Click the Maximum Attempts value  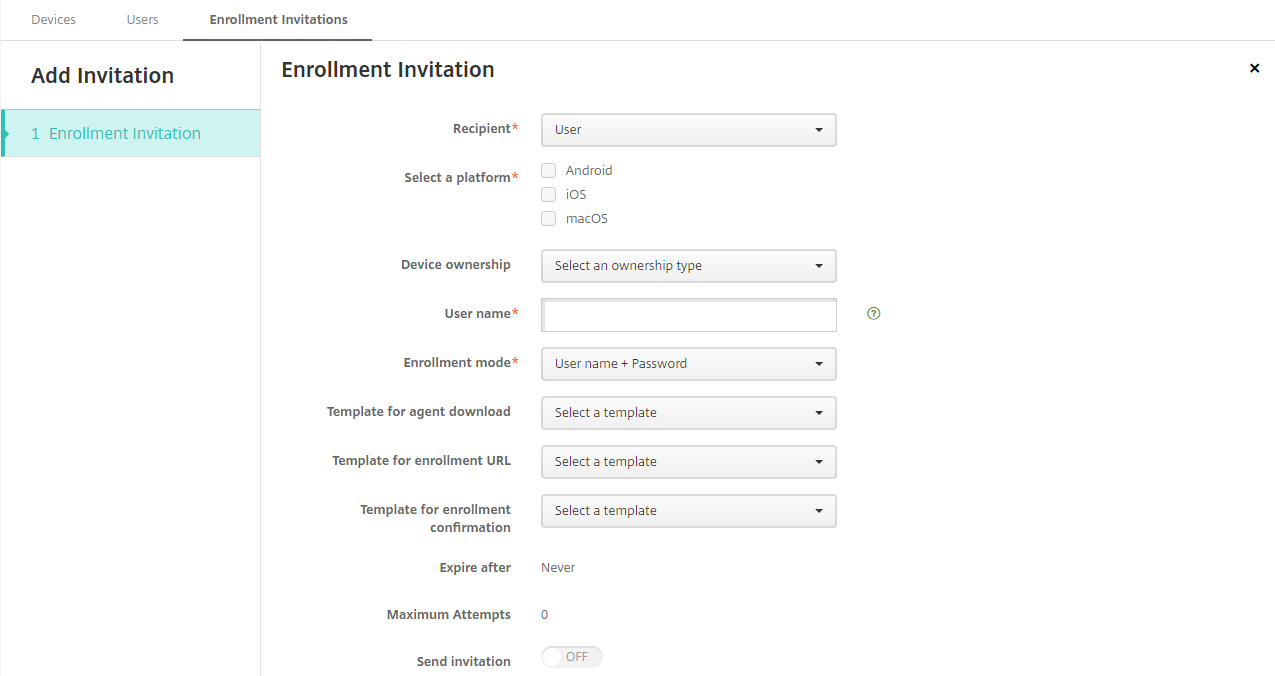545,615
